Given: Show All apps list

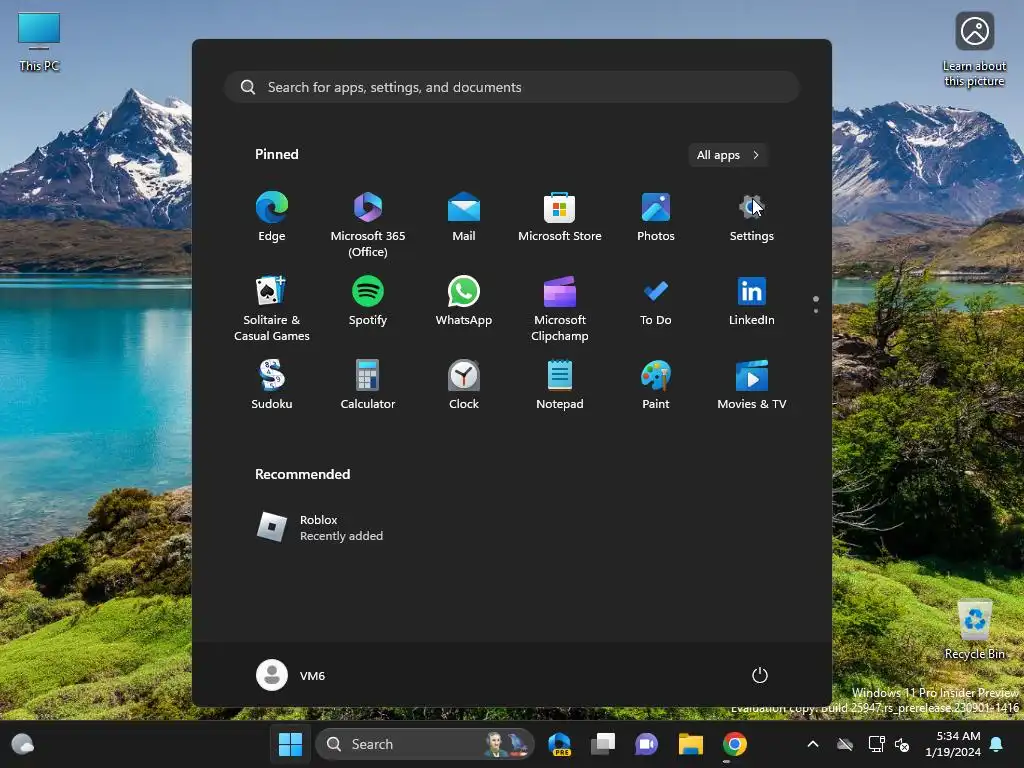Looking at the screenshot, I should (728, 155).
